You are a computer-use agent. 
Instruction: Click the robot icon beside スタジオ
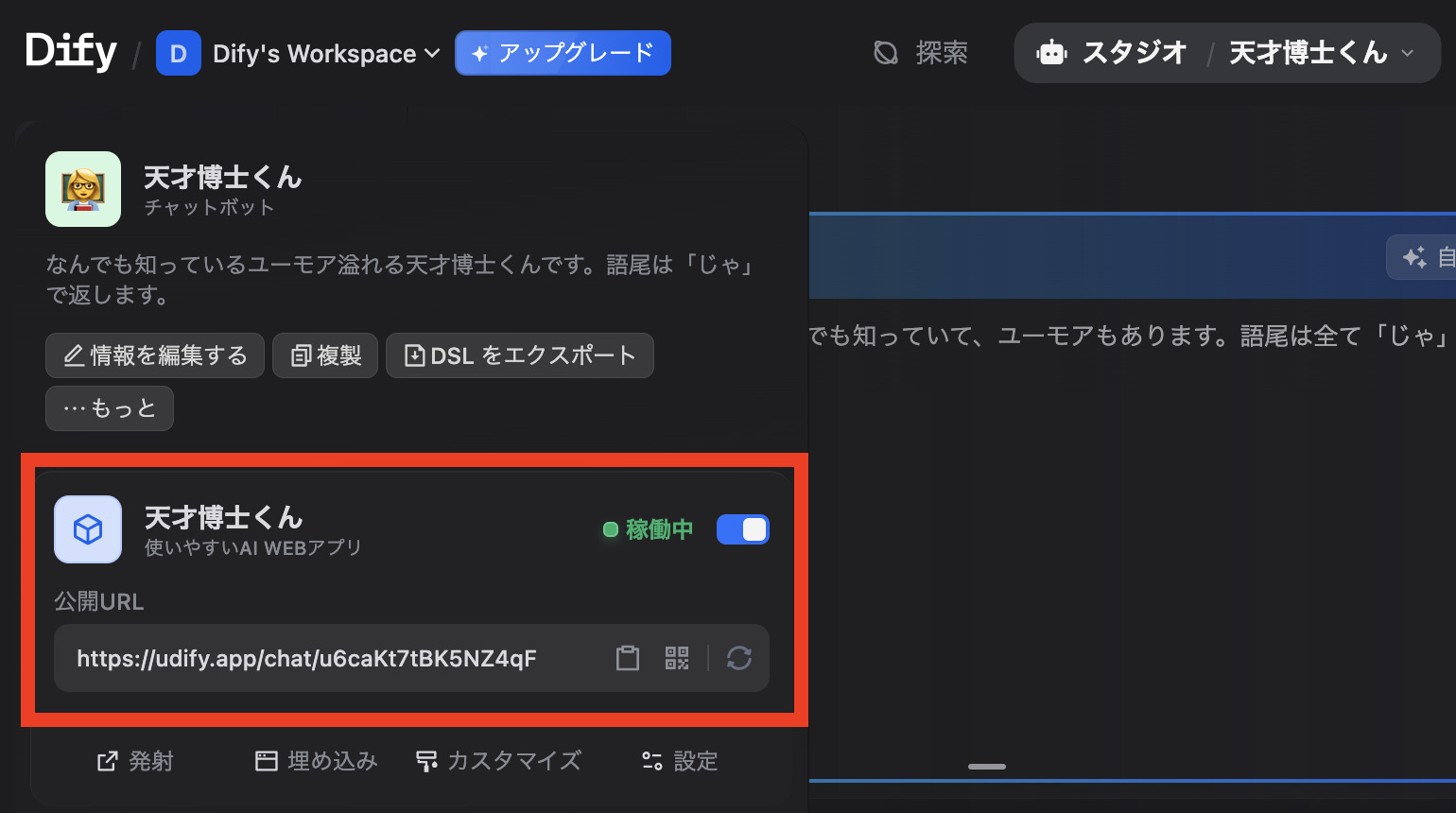1052,53
